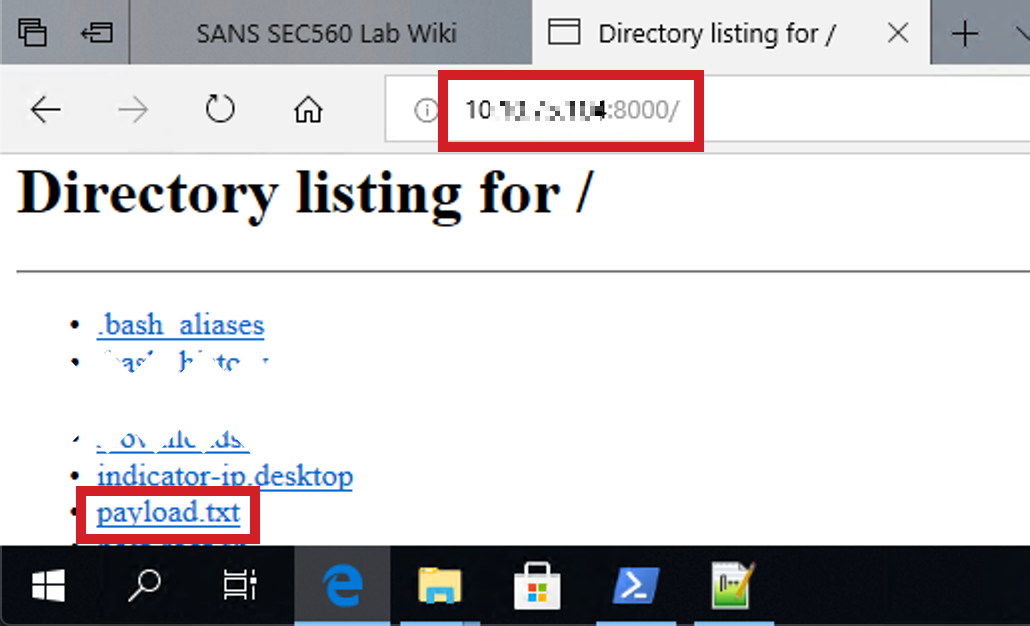Launch PowerShell from the taskbar
1030x626 pixels.
point(634,586)
